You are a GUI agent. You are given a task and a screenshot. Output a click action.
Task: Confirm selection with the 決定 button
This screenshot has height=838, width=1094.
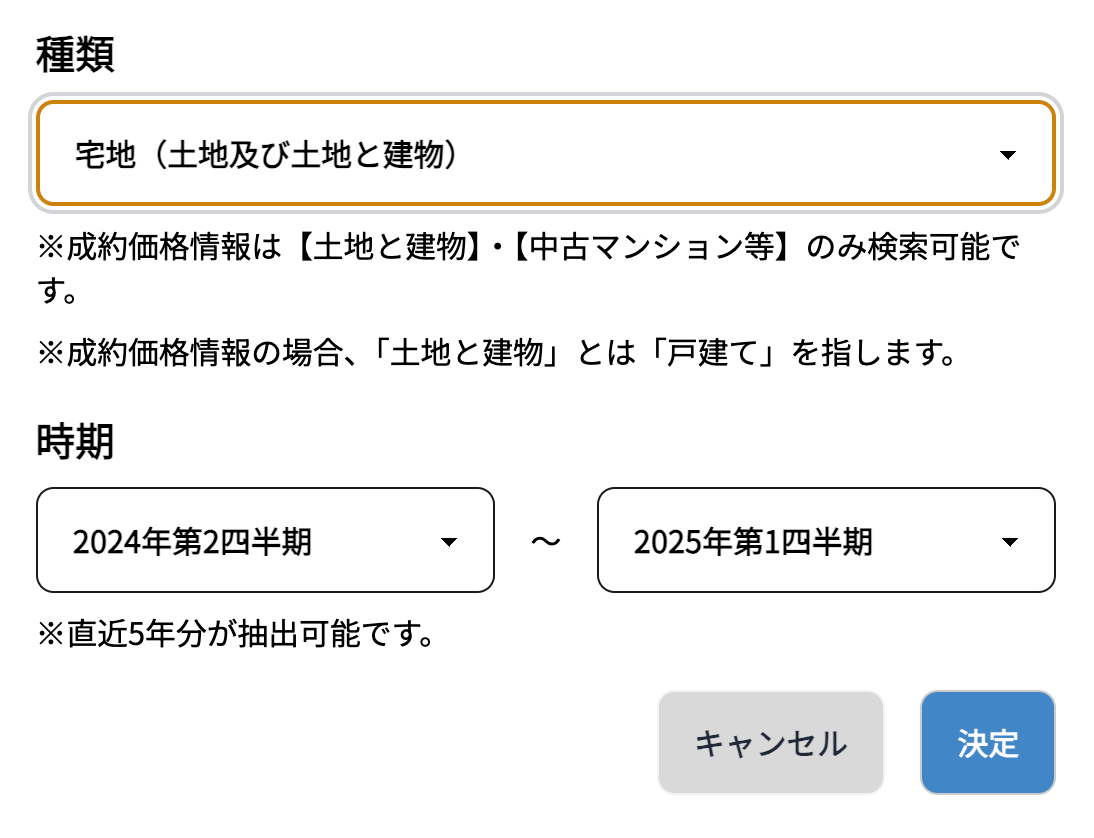987,743
